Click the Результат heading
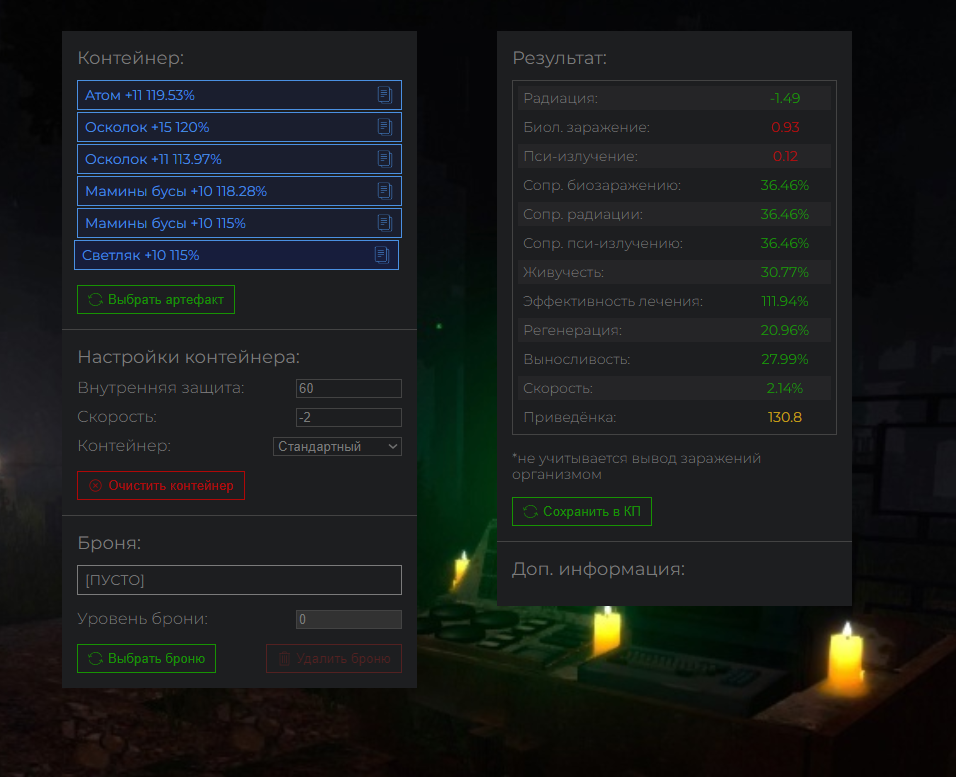 [559, 58]
